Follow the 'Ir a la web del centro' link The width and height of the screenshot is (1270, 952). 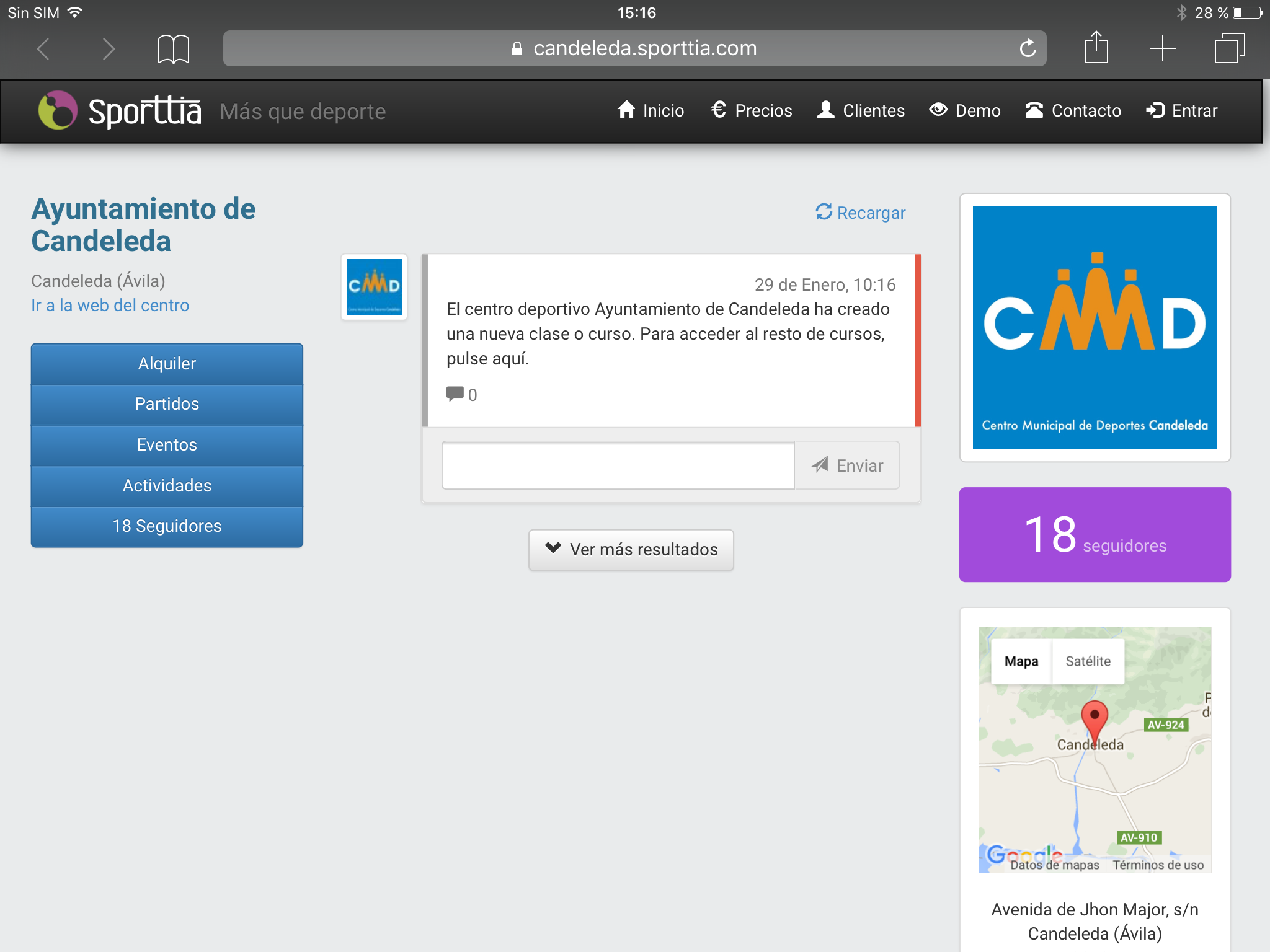(110, 306)
